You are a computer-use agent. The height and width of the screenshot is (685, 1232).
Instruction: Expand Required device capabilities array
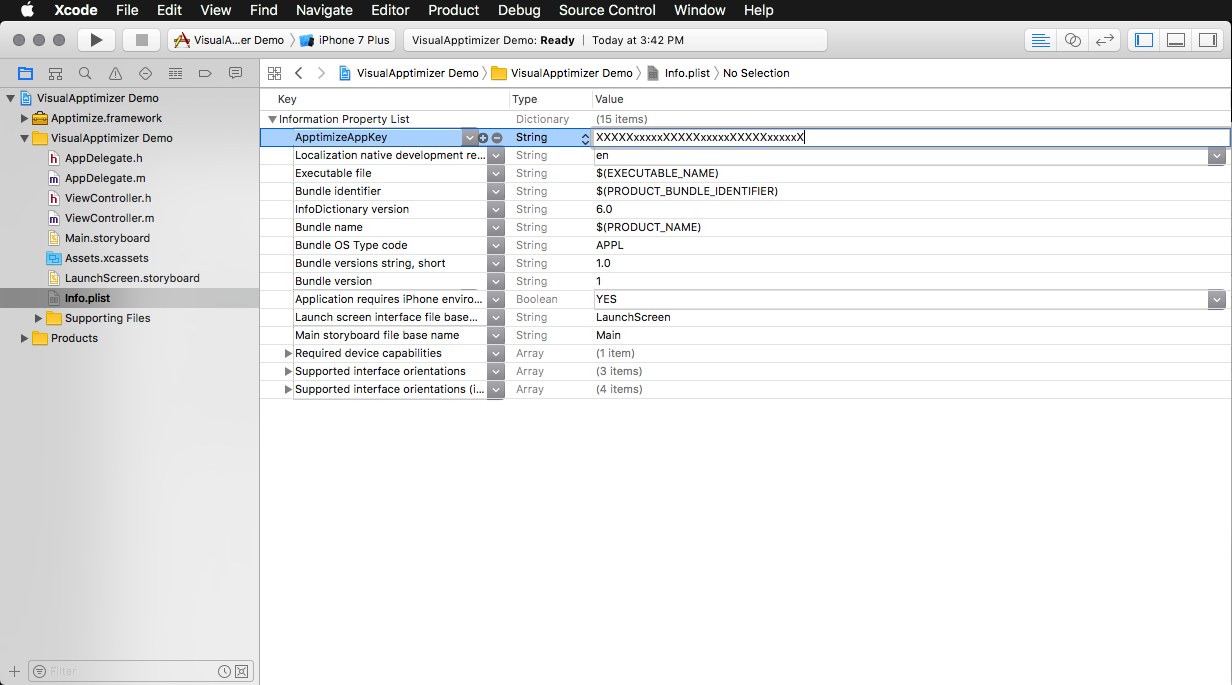coord(288,353)
